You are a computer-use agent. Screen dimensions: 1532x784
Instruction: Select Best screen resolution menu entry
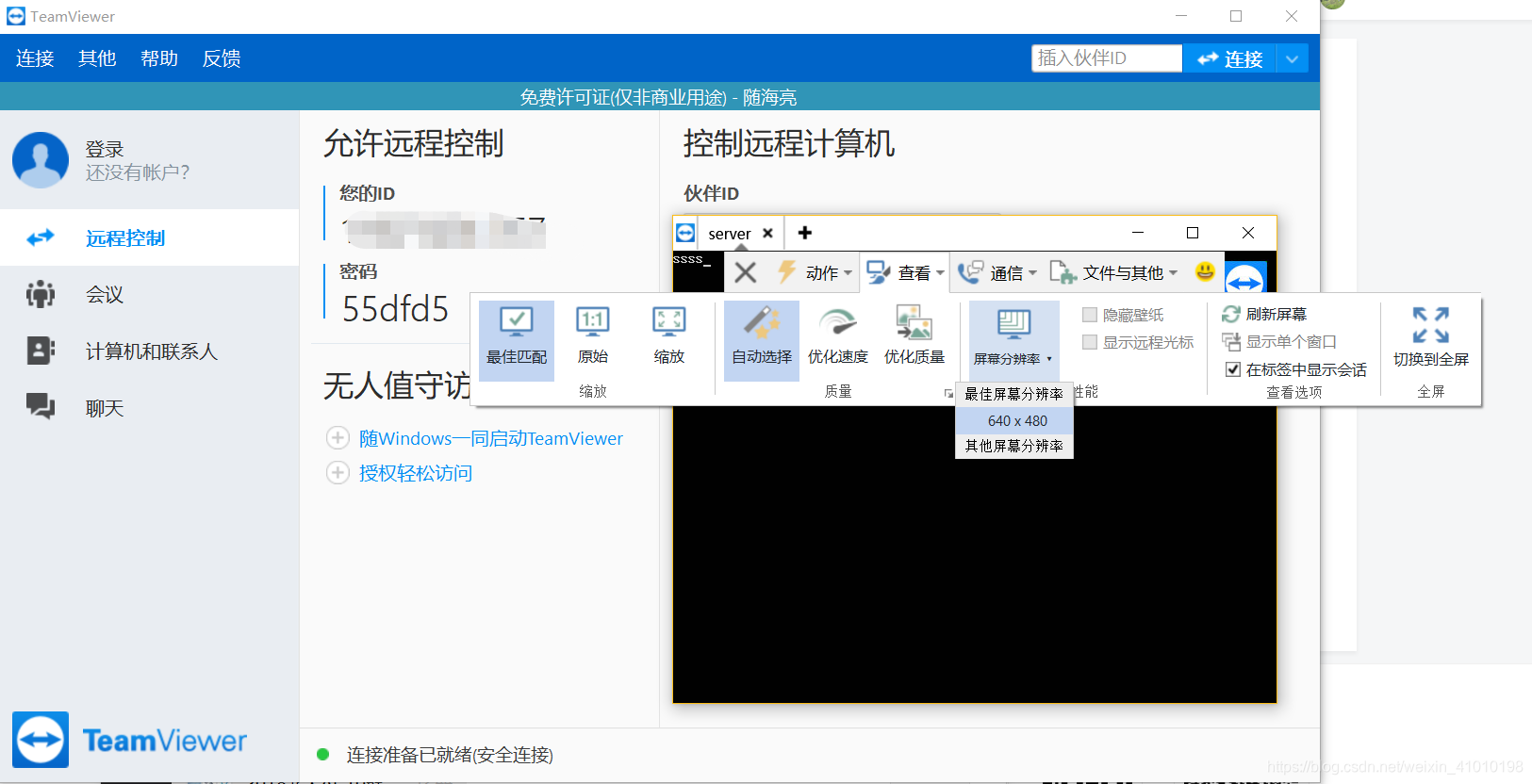click(x=1013, y=394)
